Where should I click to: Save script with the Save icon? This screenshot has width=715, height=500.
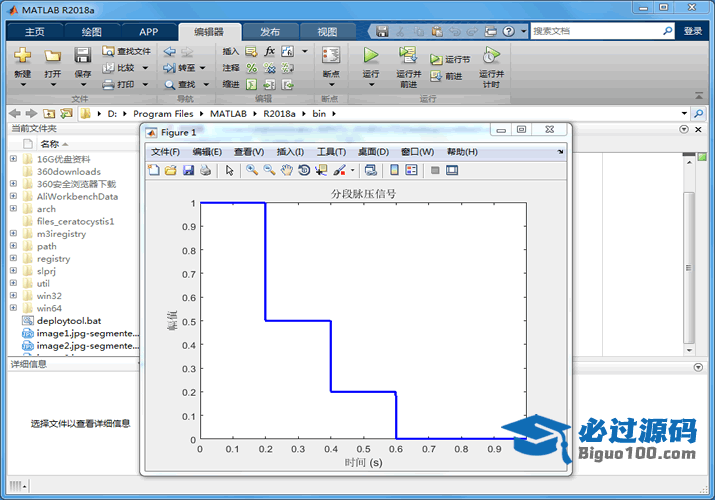(x=83, y=56)
